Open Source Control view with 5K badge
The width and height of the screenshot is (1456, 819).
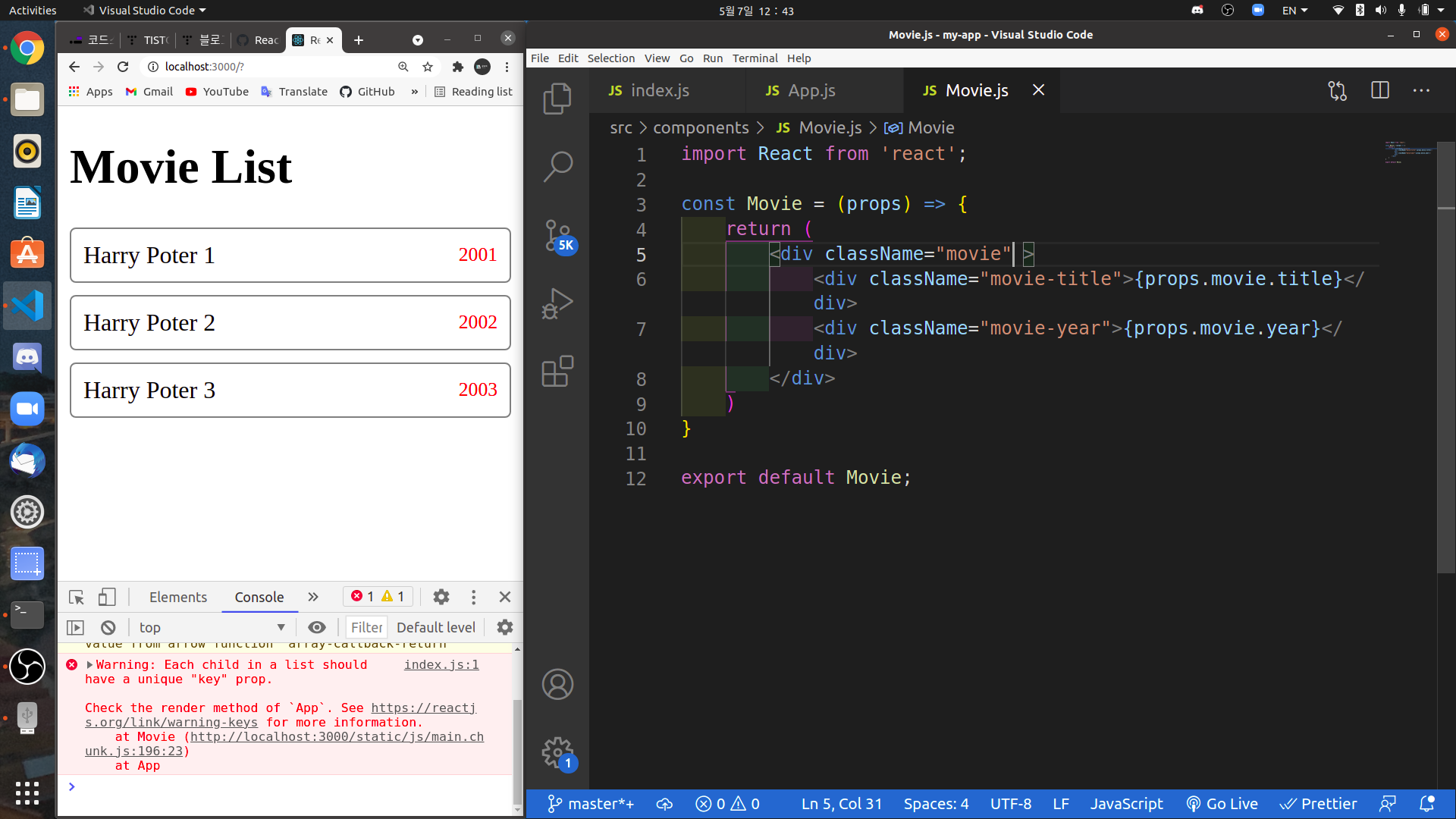coord(559,236)
